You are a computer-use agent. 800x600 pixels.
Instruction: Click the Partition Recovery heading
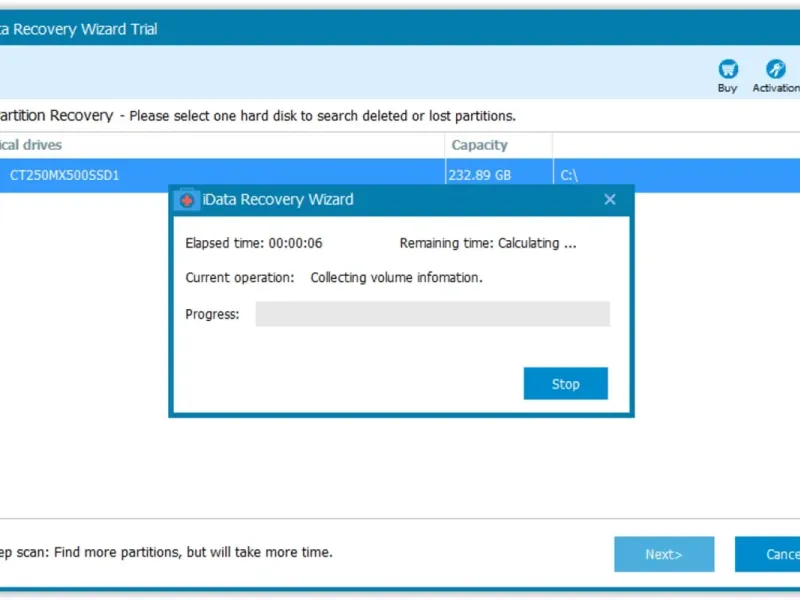point(56,116)
